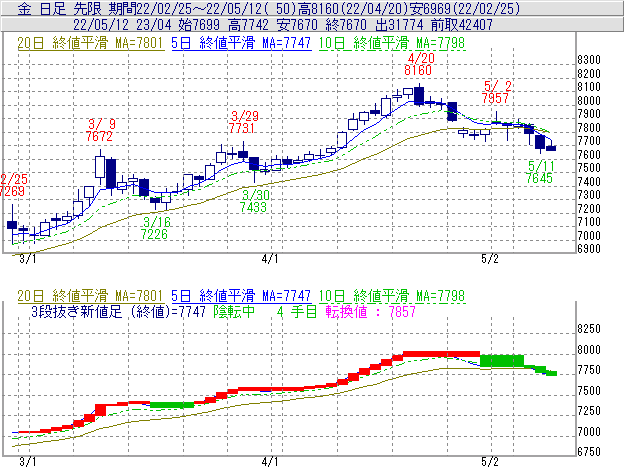
Task: Click the tall dark candlestick right after the 3/9 peak
Action: click(111, 174)
